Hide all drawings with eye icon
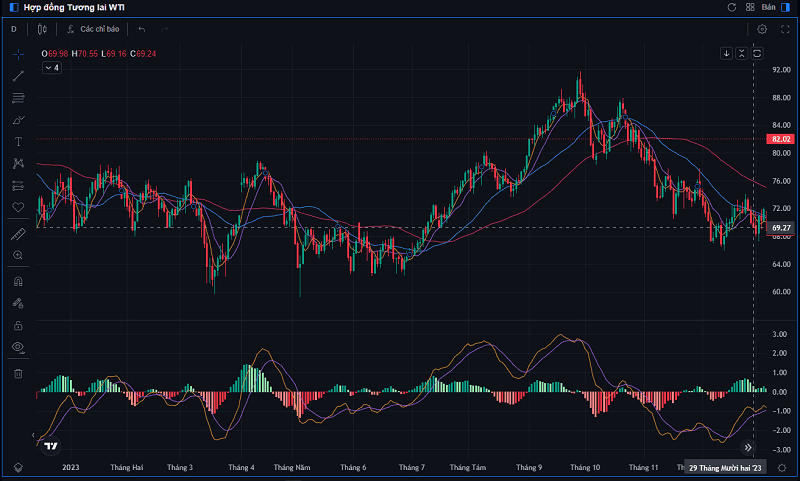Image resolution: width=800 pixels, height=481 pixels. [17, 347]
